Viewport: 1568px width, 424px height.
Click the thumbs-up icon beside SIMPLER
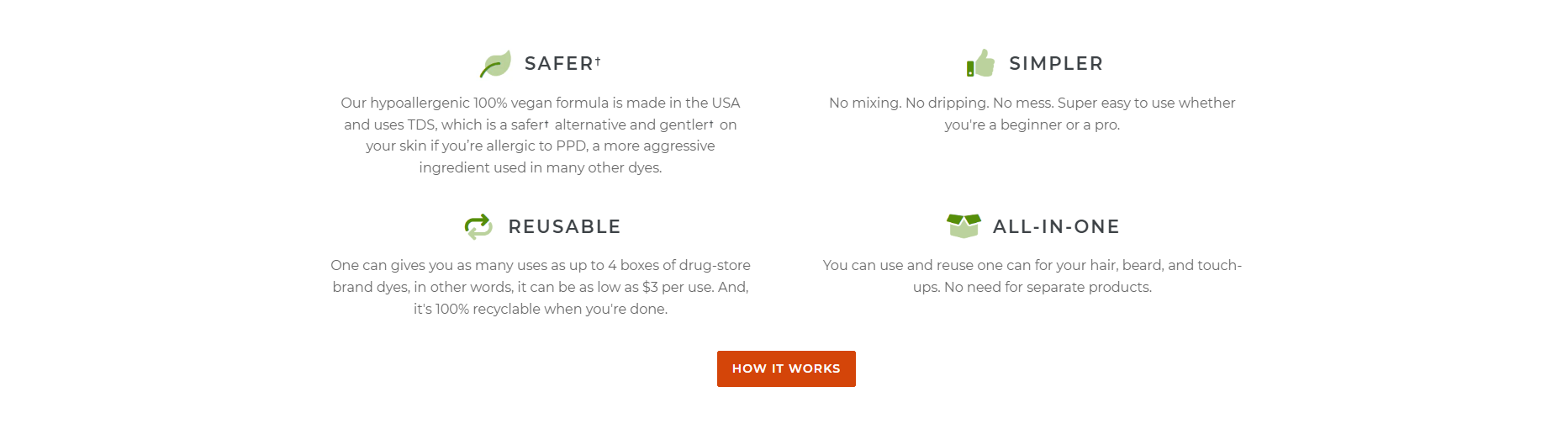[980, 64]
